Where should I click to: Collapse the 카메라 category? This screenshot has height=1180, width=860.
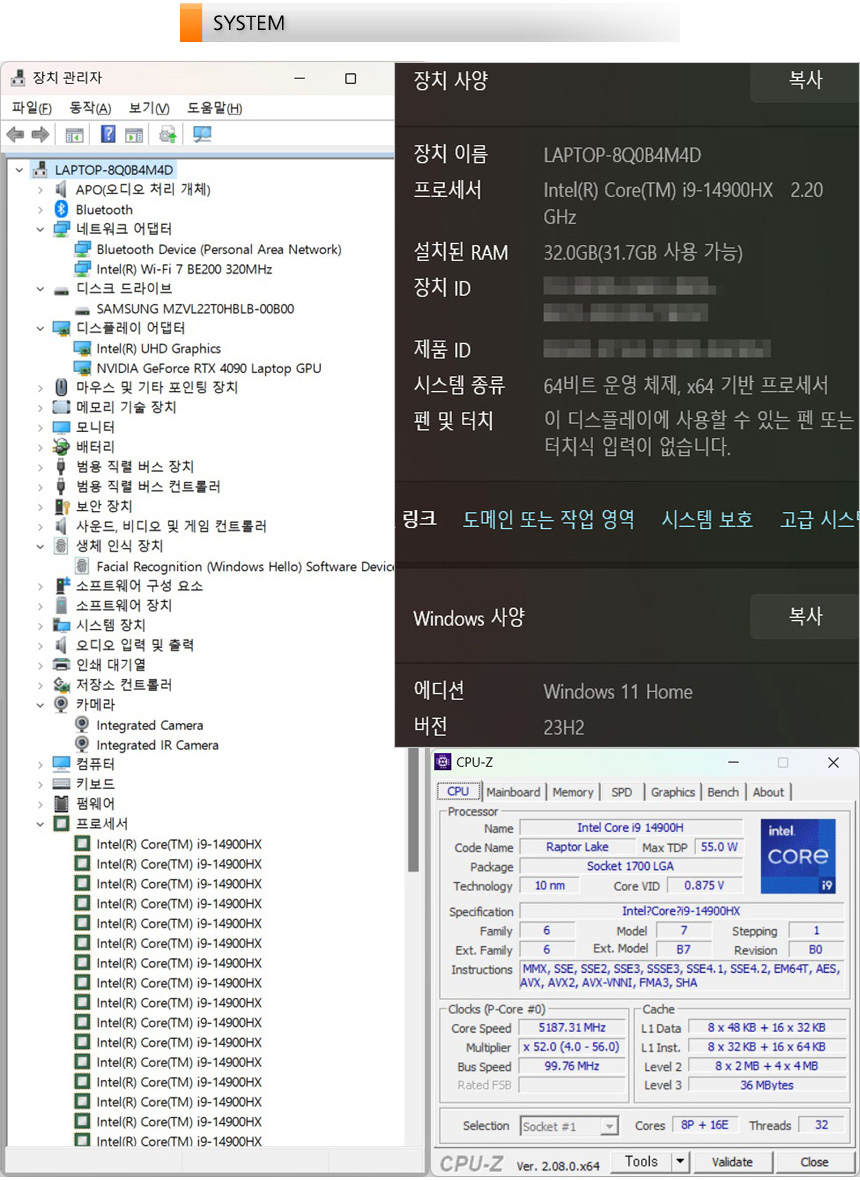(40, 705)
